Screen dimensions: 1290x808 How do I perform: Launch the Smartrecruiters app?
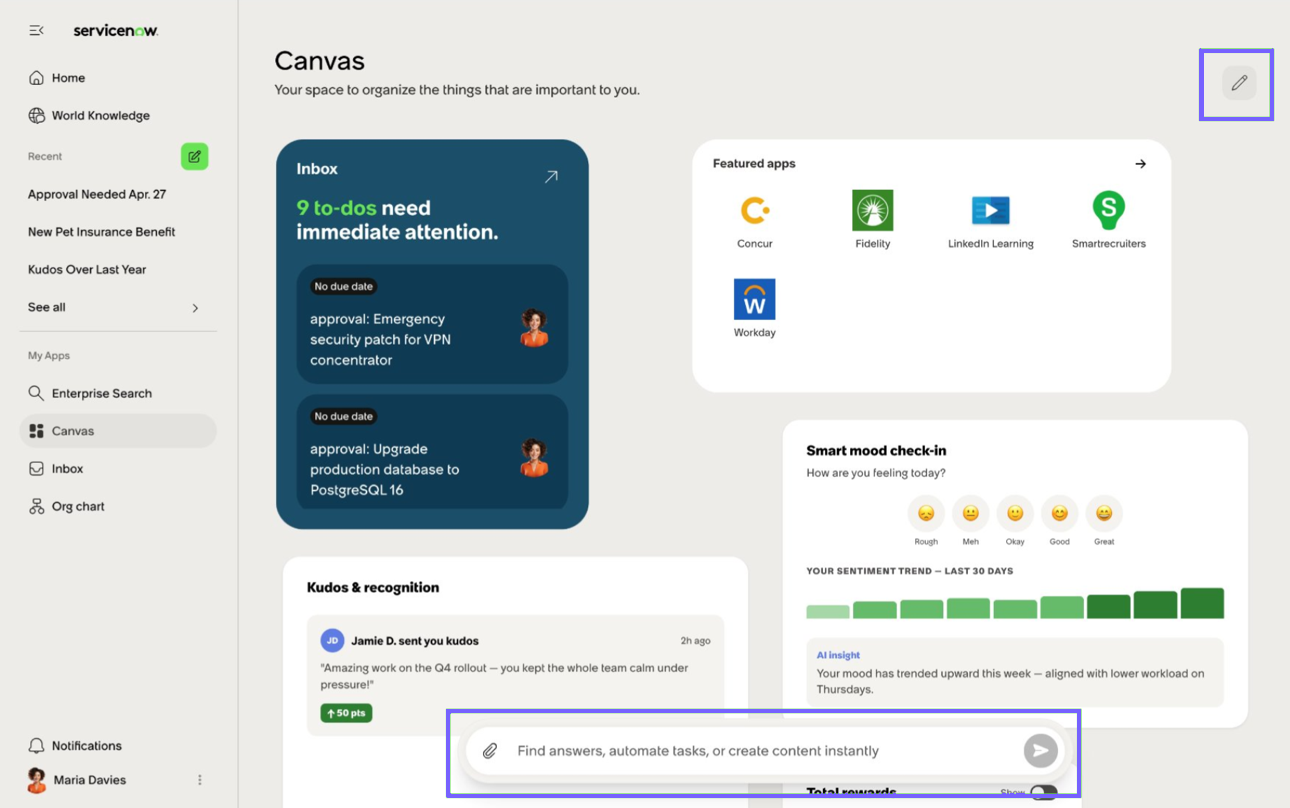[1109, 220]
